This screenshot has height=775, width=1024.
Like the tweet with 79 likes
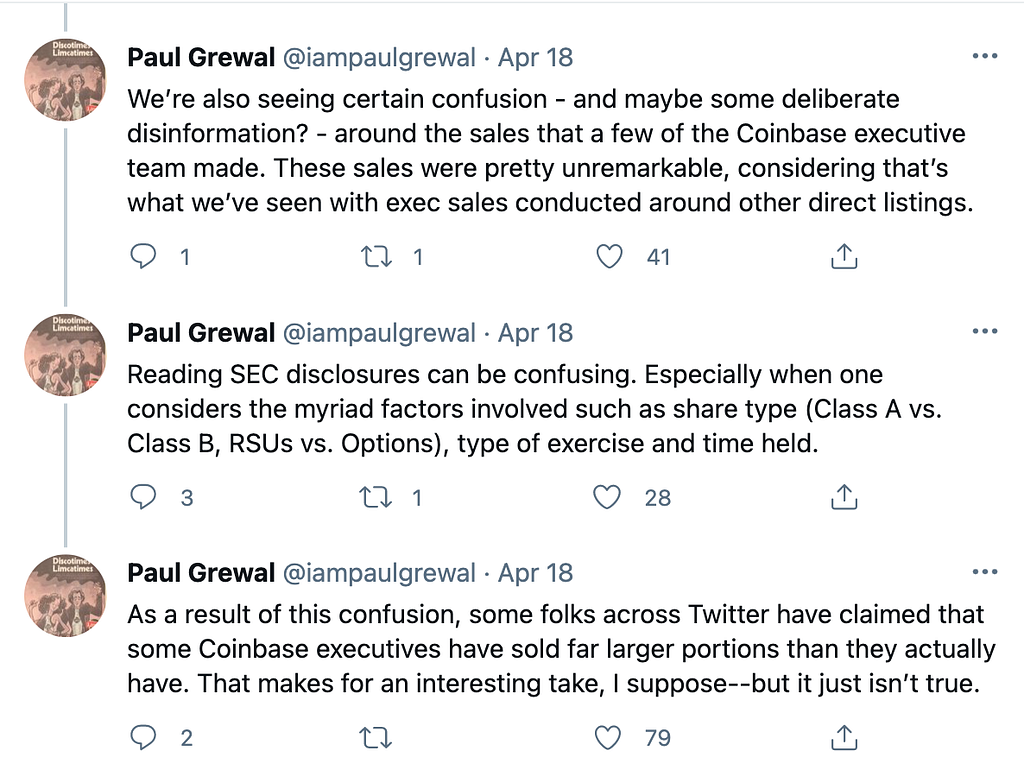(609, 738)
